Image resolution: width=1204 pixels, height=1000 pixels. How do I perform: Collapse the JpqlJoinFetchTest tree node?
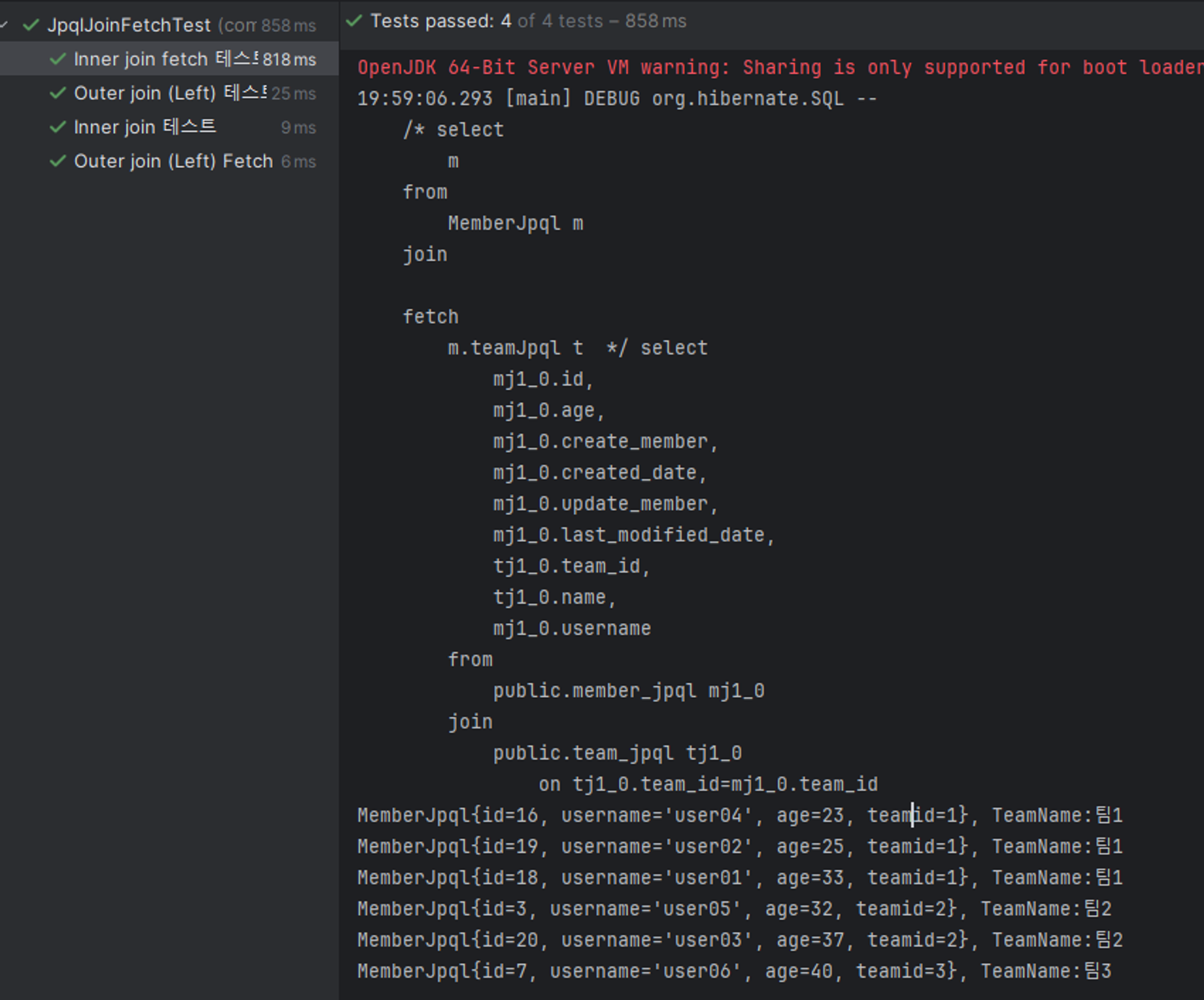coord(4,25)
